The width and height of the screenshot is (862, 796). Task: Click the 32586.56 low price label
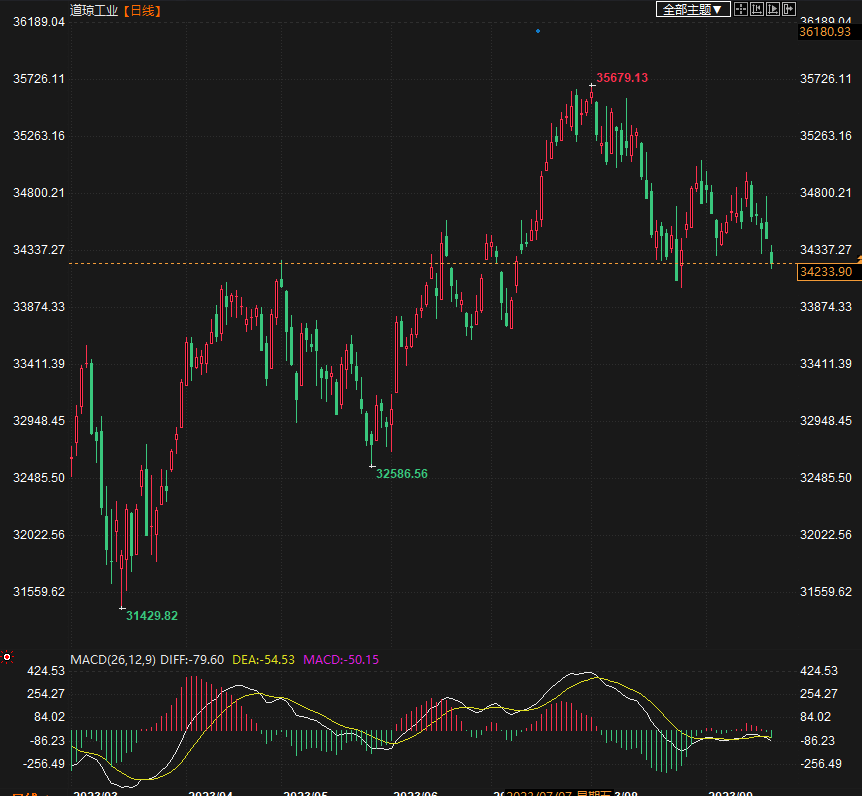pos(402,474)
